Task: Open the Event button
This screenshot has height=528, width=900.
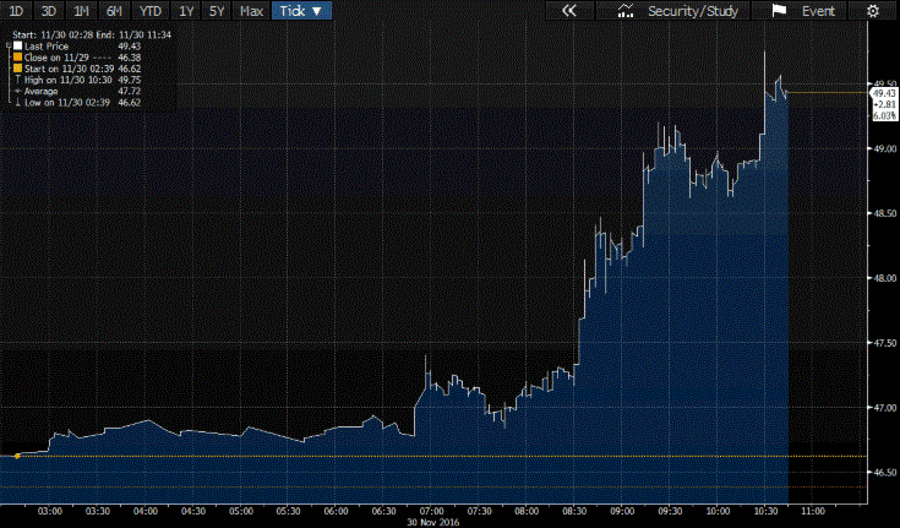Action: 801,10
